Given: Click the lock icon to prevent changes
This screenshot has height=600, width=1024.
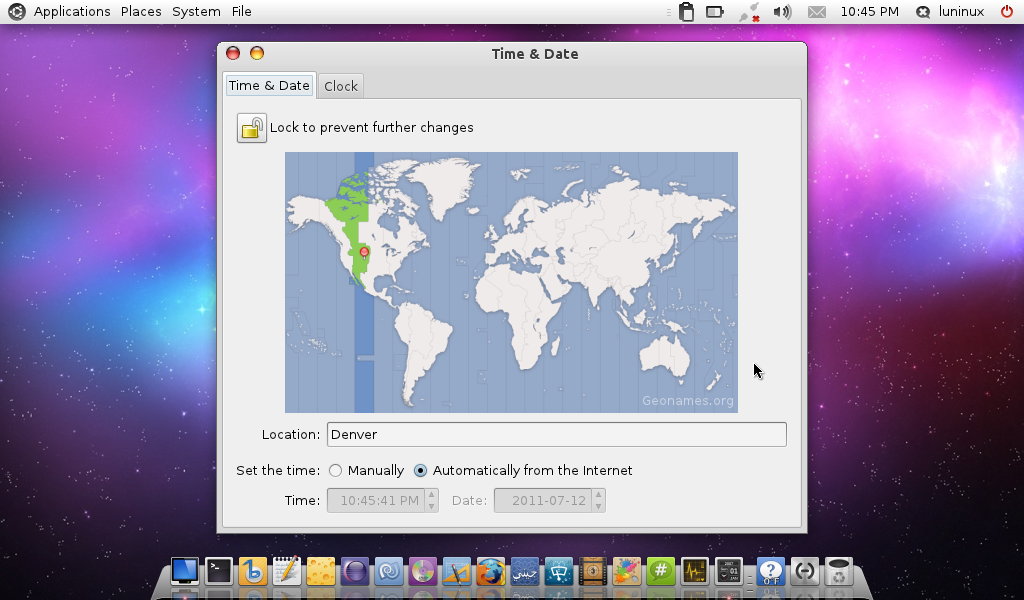Looking at the screenshot, I should pos(251,128).
